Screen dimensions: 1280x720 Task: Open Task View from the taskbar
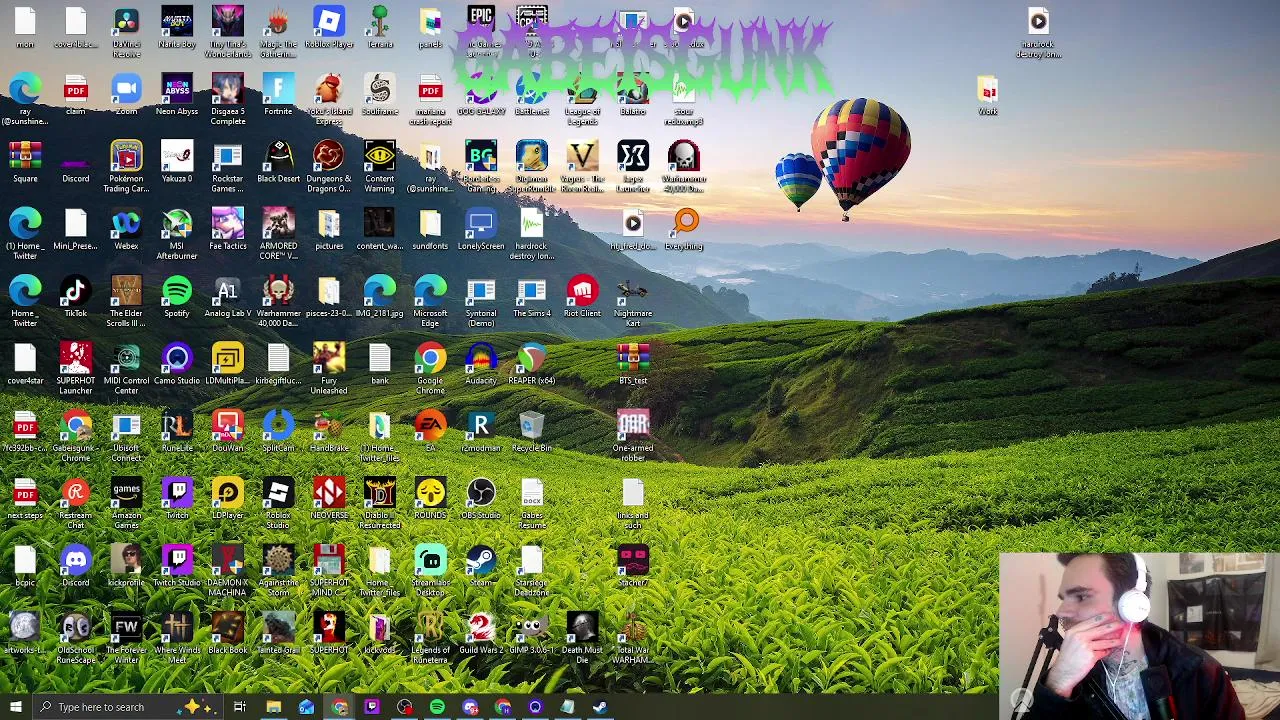tap(240, 707)
